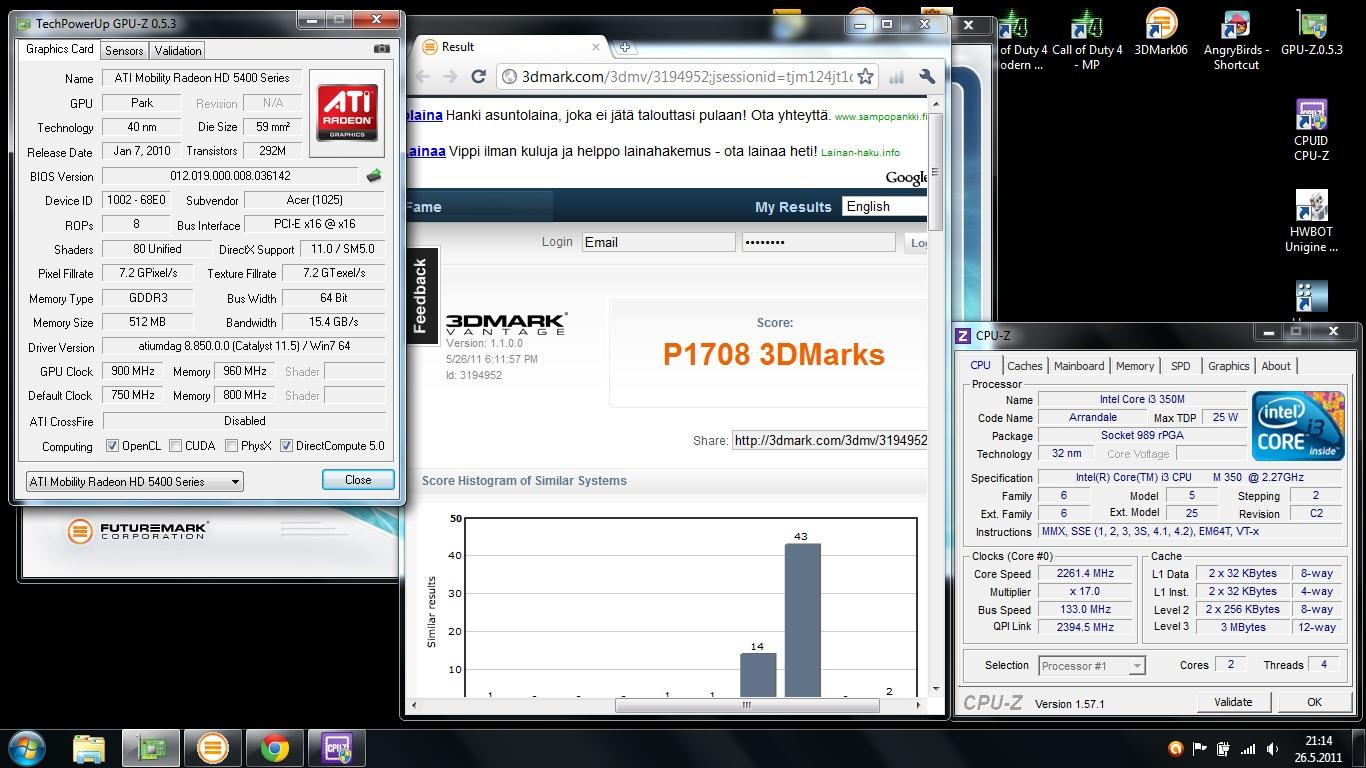Click the ATI Radeon logo in GPU-Z
This screenshot has width=1366, height=768.
[x=347, y=112]
